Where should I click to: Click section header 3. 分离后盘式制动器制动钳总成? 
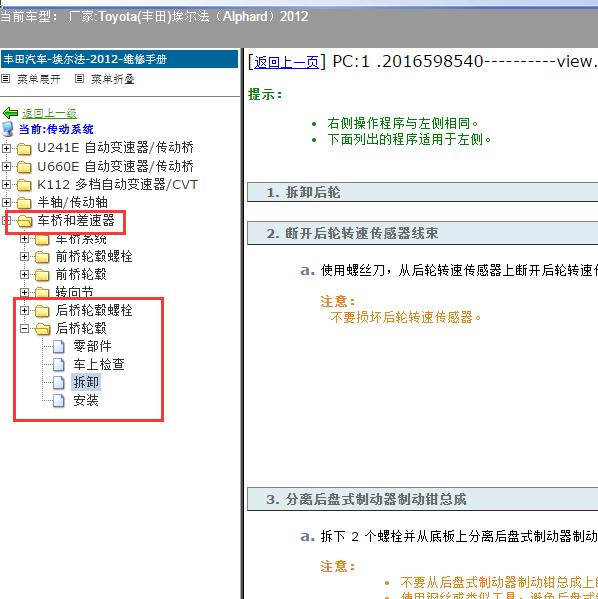(x=423, y=499)
